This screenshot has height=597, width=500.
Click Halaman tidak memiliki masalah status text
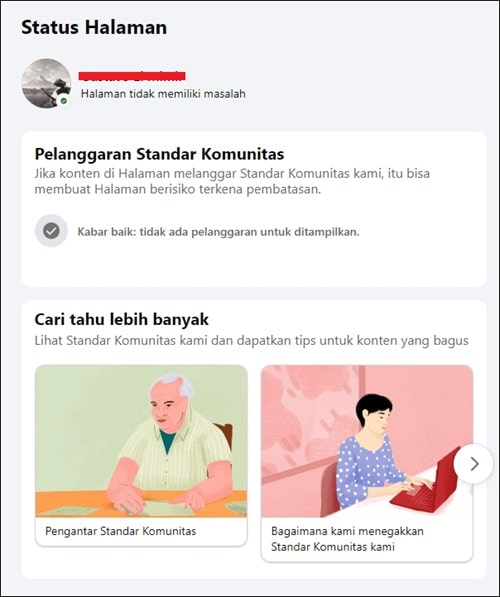pos(163,94)
